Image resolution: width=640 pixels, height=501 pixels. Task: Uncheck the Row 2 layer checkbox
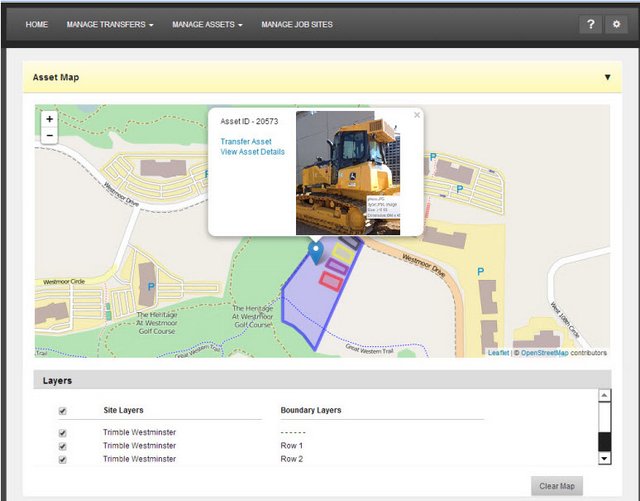62,460
